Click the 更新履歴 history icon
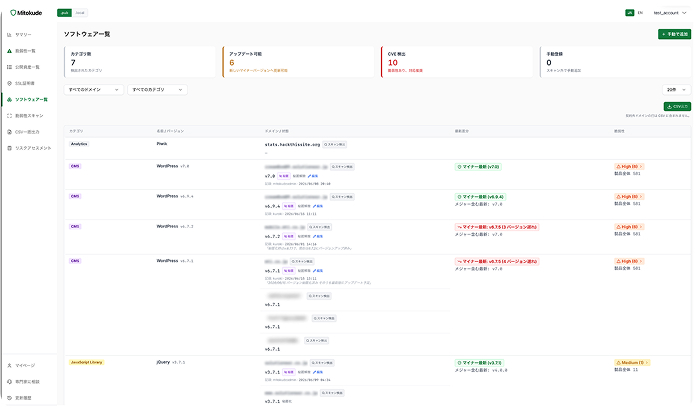The image size is (696, 411). [x=9, y=398]
